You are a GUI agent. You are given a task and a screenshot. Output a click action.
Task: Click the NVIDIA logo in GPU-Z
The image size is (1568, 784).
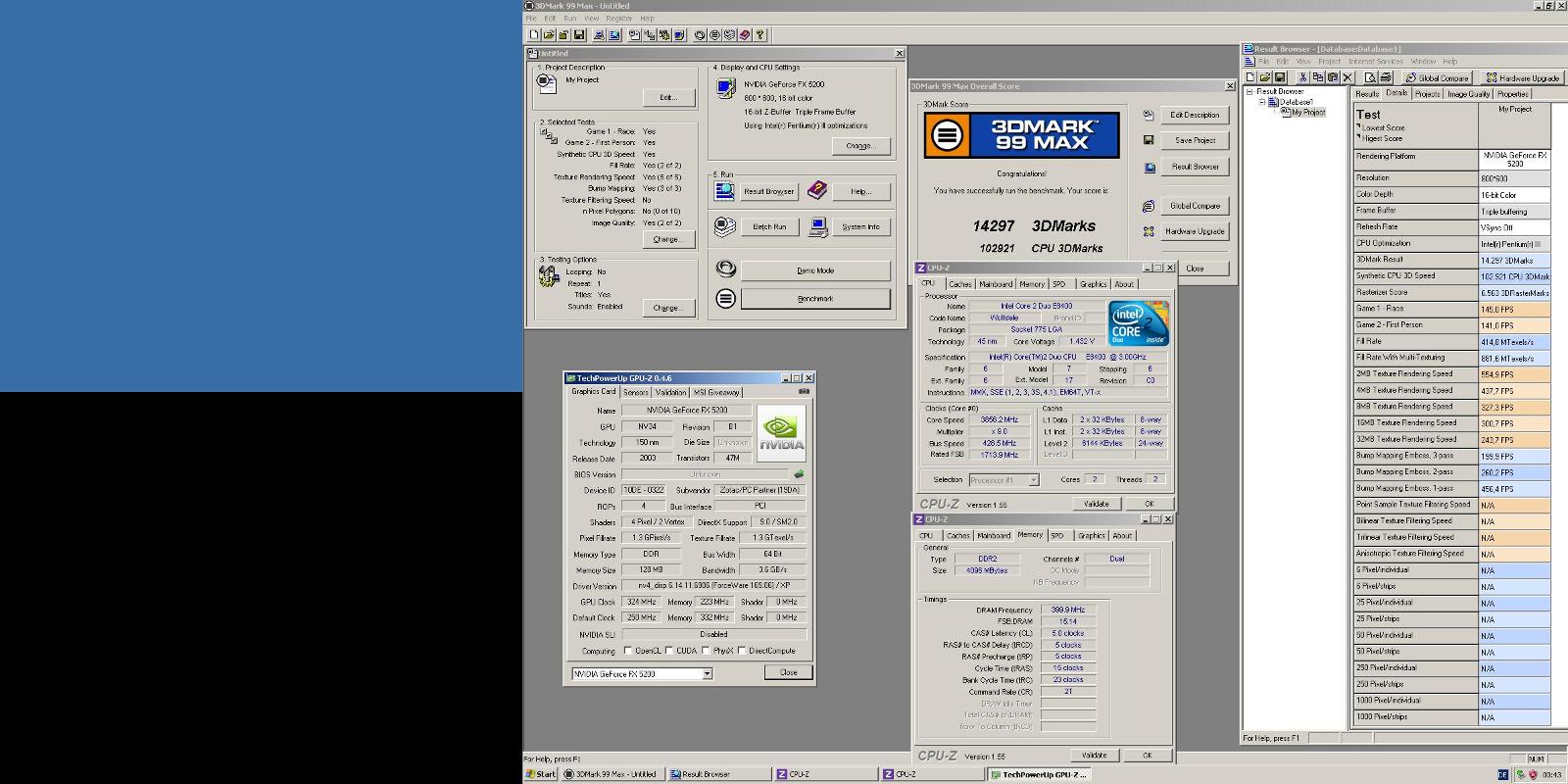point(781,431)
